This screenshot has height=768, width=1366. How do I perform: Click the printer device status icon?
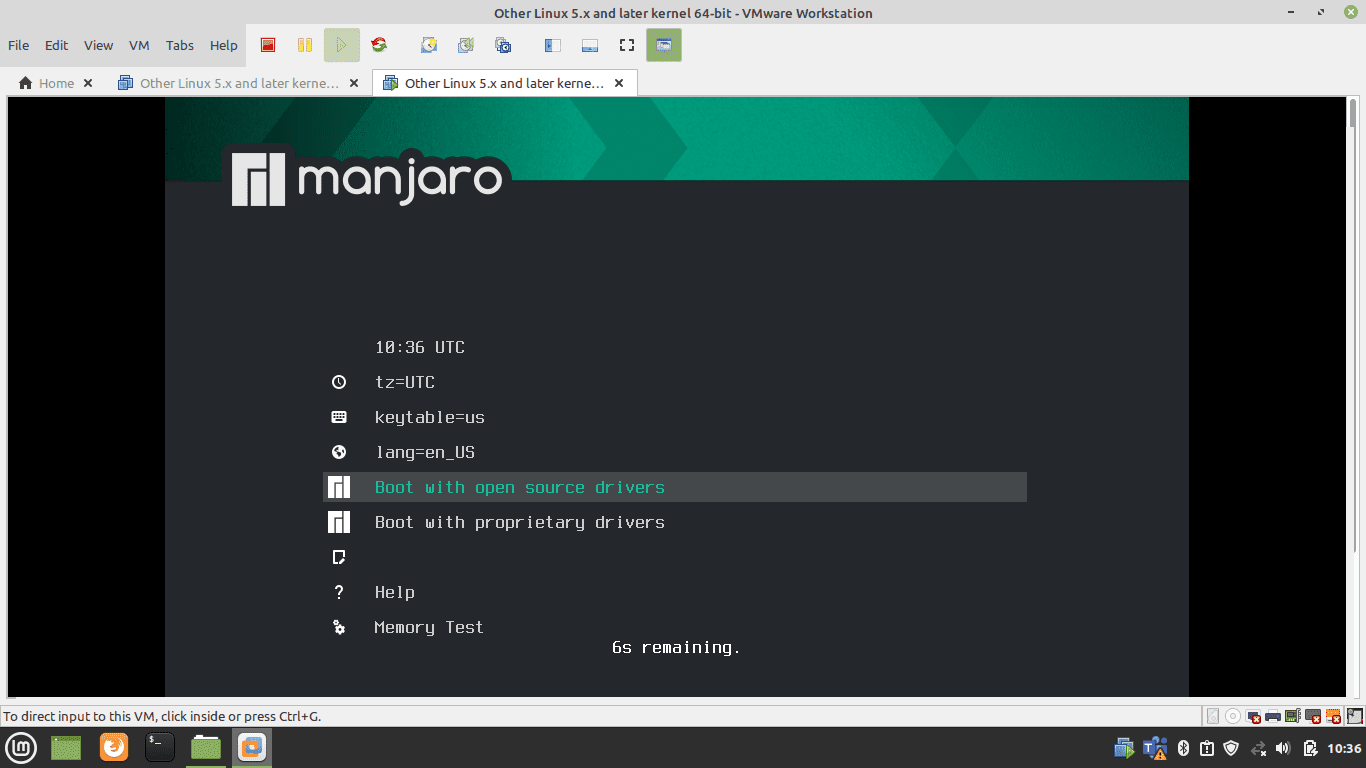click(x=1273, y=716)
